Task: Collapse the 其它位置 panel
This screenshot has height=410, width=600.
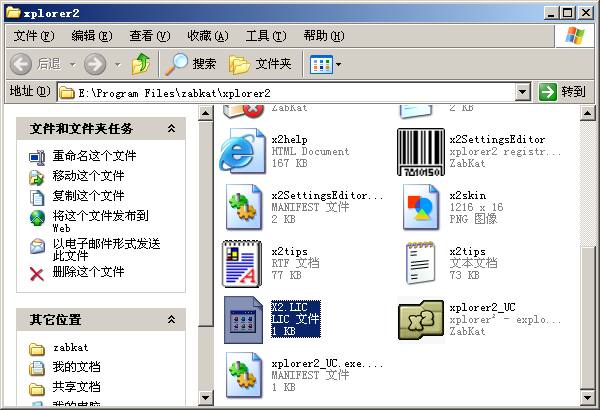Action: (x=171, y=319)
